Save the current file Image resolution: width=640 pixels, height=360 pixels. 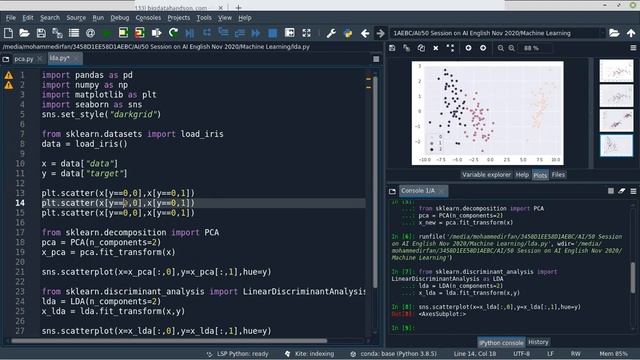41,33
